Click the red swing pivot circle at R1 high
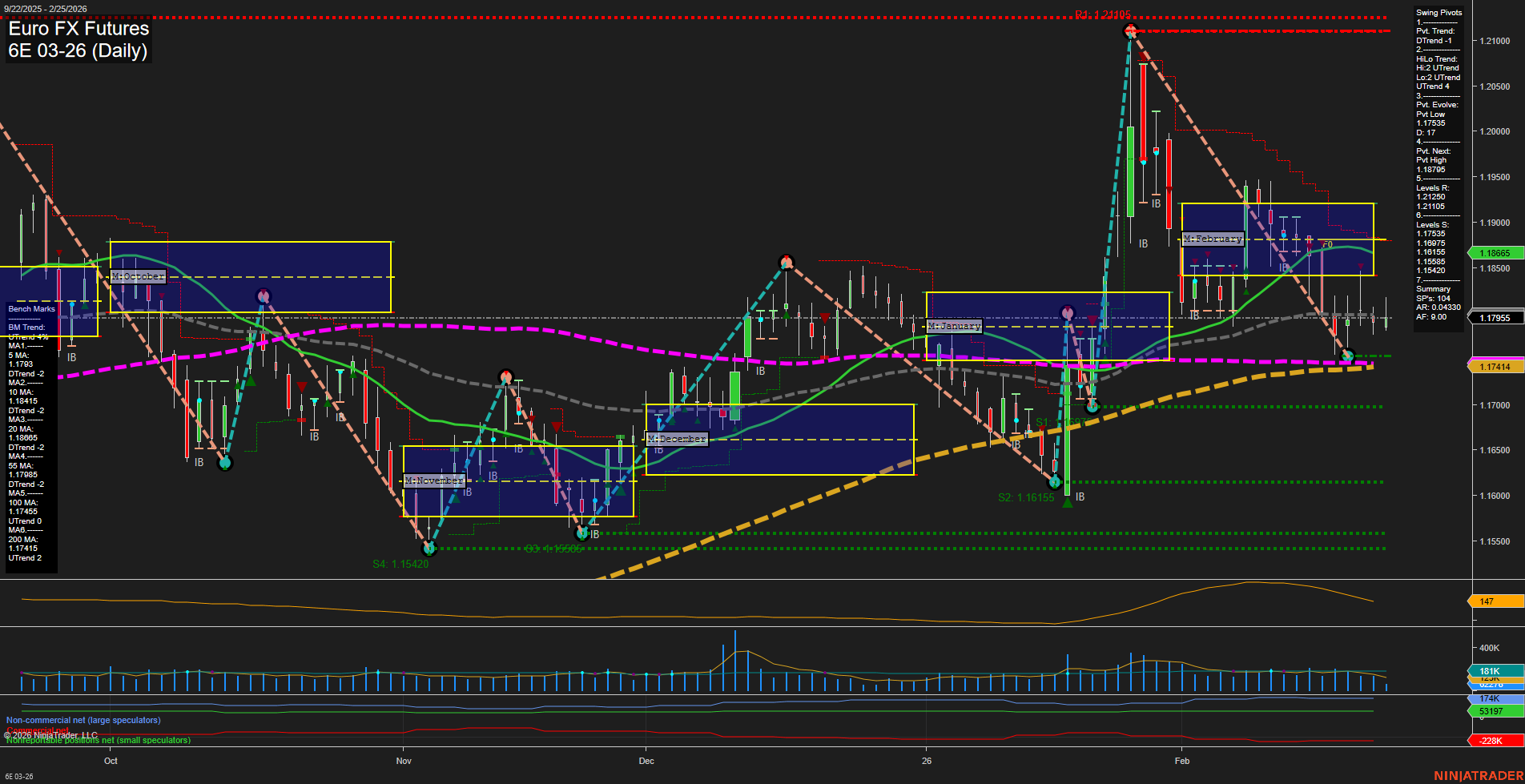This screenshot has width=1525, height=784. point(1130,30)
